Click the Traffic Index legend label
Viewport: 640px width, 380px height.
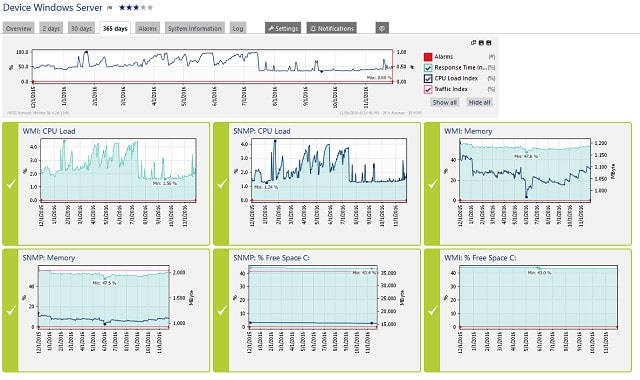(x=451, y=89)
